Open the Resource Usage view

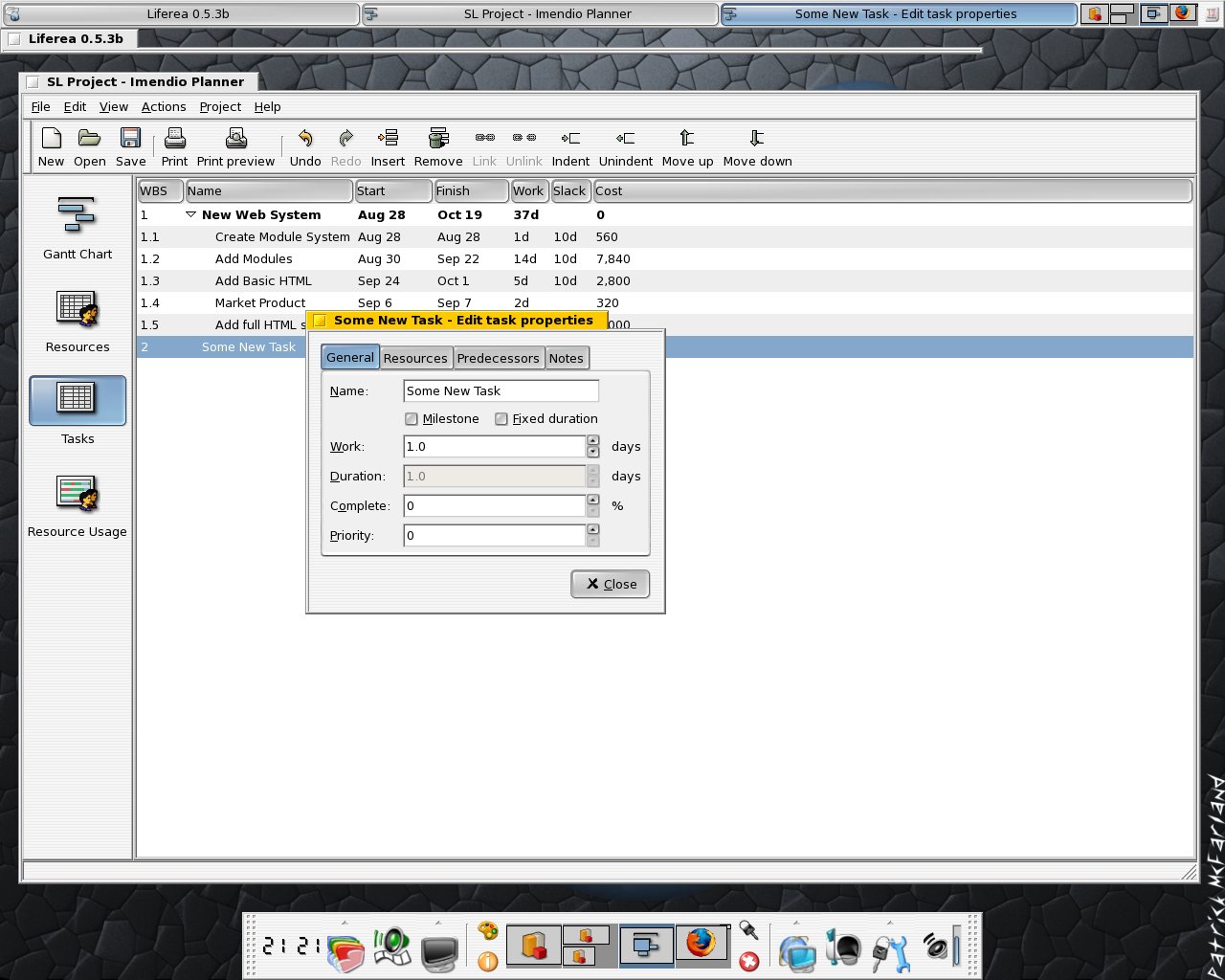pos(78,505)
